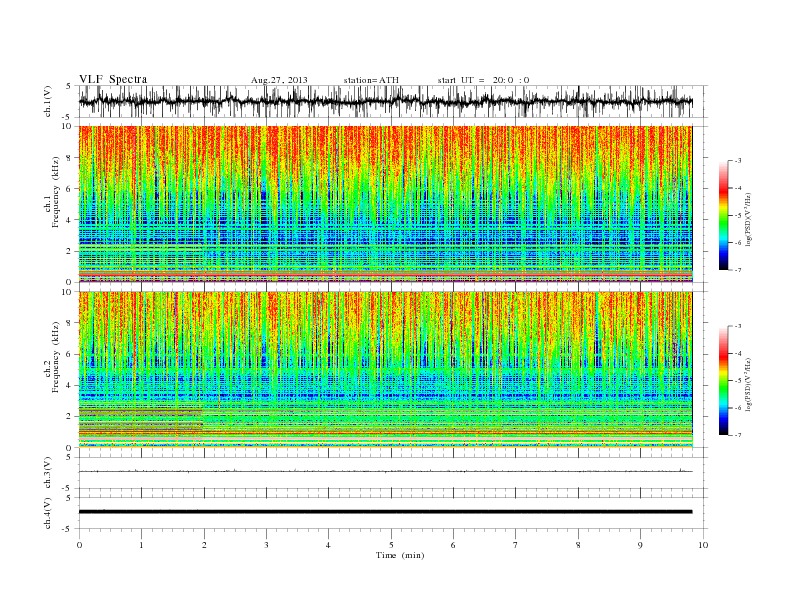This screenshot has height=612, width=792.
Task: Select the "ch.3(V)" axis label
Action: (48, 473)
